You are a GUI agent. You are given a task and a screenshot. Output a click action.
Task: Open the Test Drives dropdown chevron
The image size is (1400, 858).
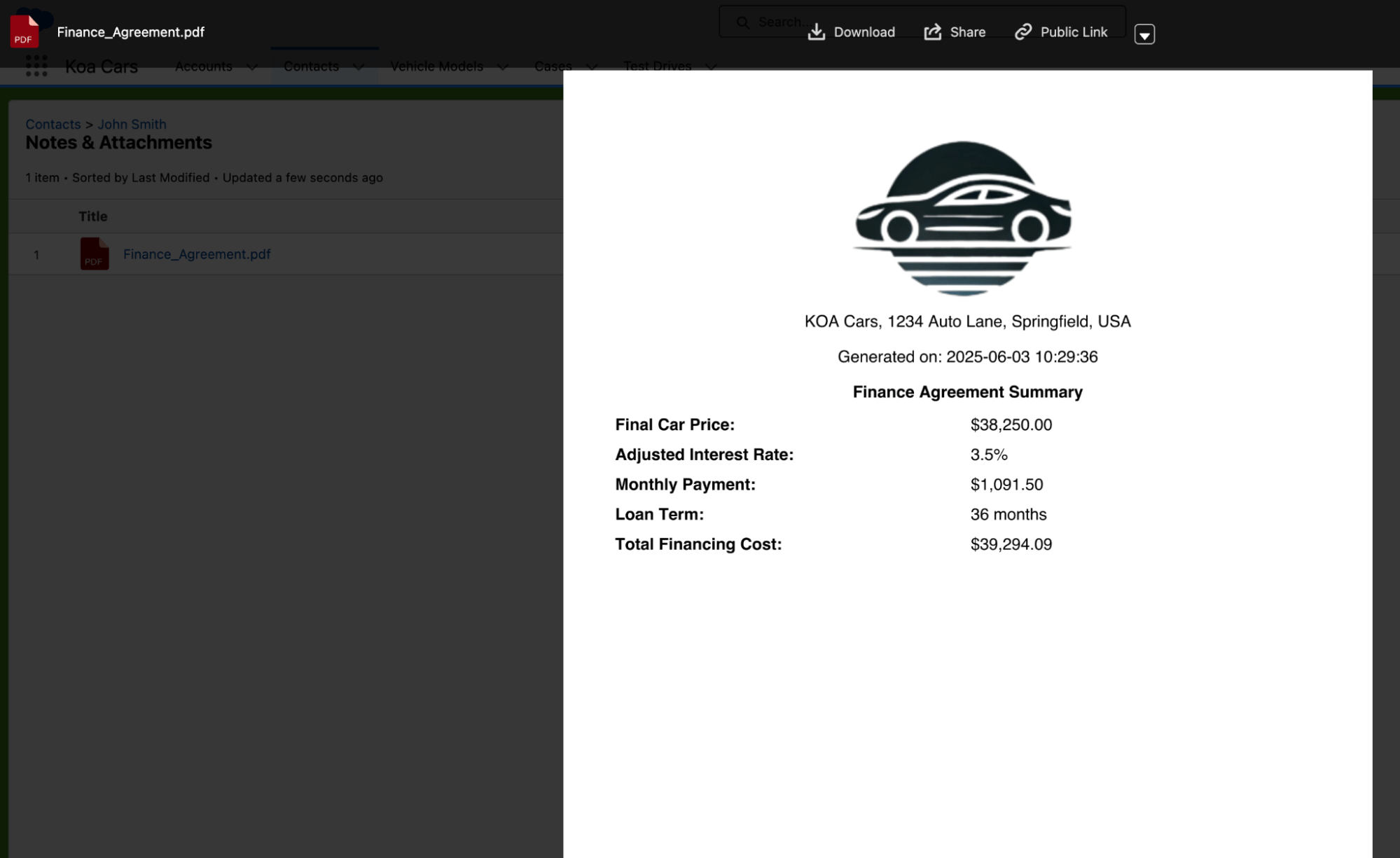712,67
